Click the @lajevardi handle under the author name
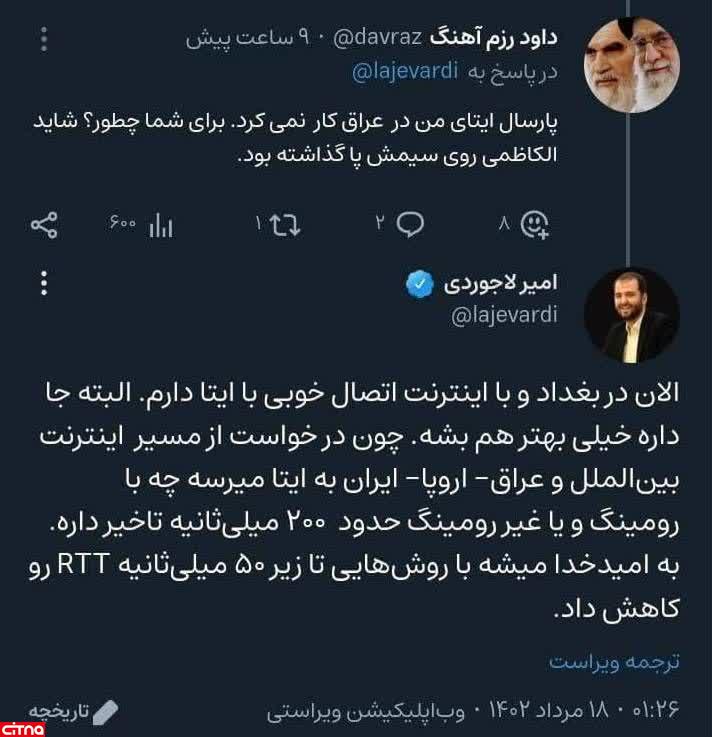 [x=504, y=316]
